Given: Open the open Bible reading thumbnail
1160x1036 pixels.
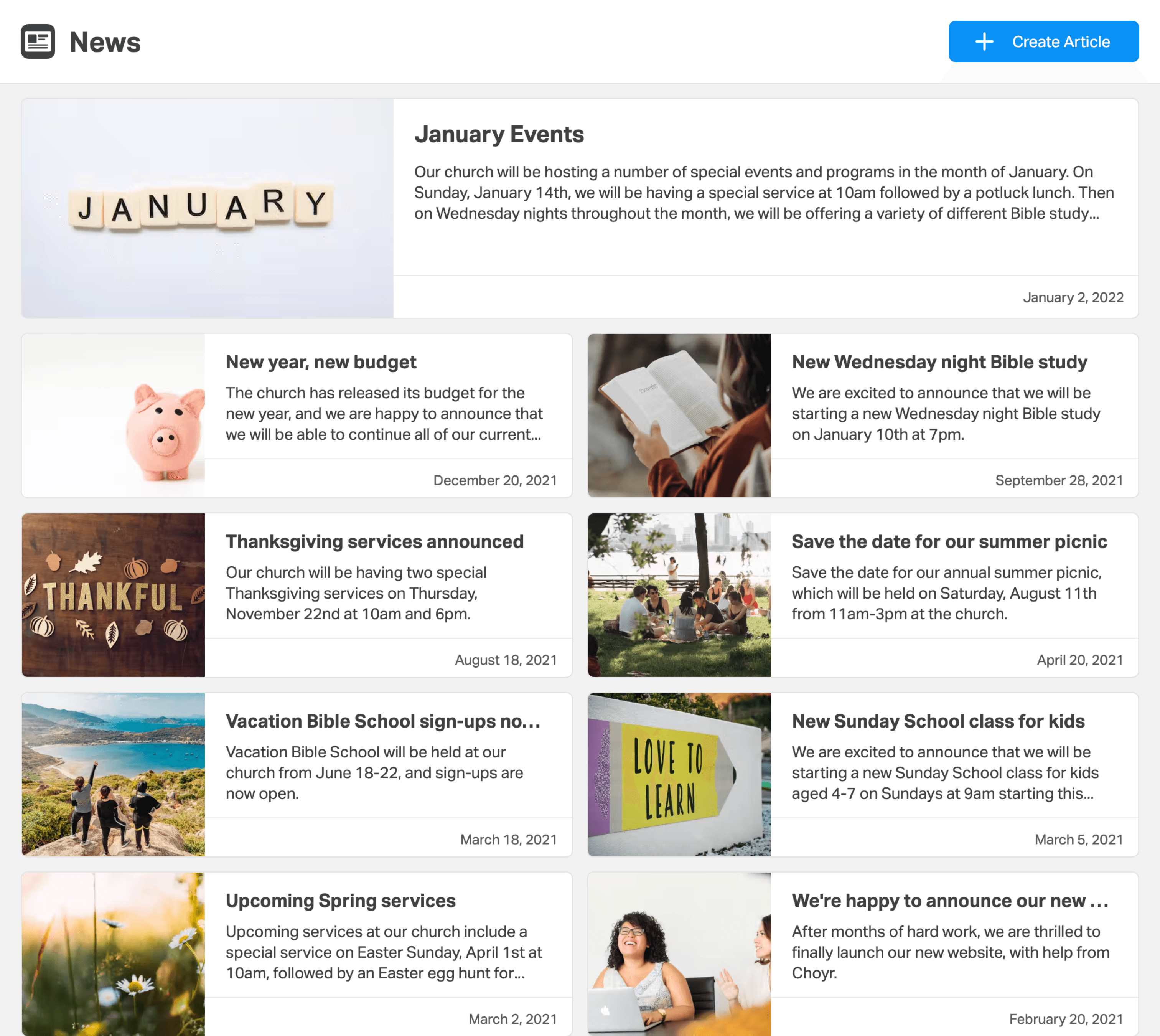Looking at the screenshot, I should [679, 416].
